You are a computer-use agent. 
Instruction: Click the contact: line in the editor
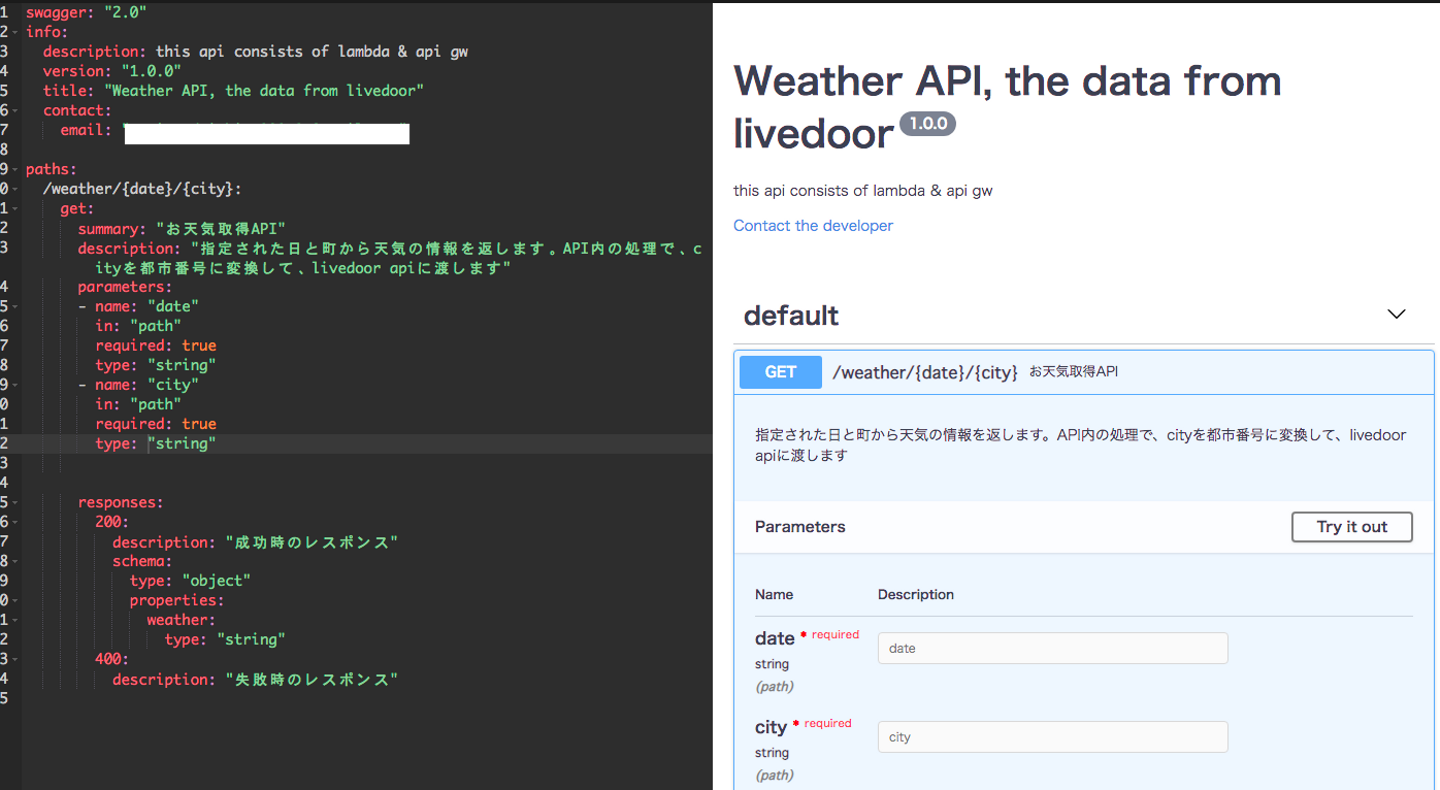77,110
